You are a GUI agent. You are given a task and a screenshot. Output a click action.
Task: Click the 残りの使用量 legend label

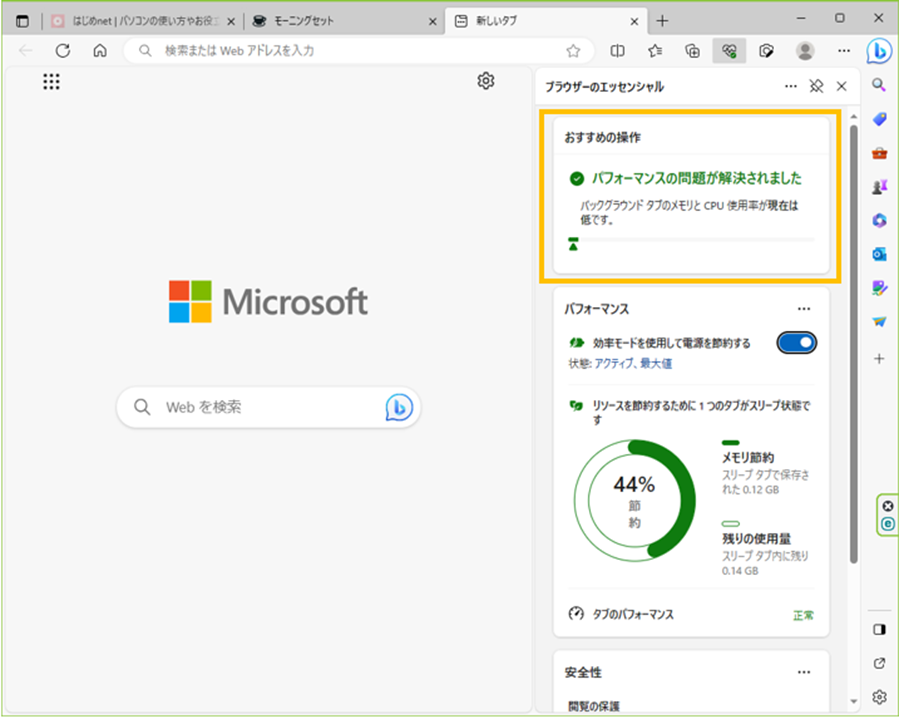[756, 539]
